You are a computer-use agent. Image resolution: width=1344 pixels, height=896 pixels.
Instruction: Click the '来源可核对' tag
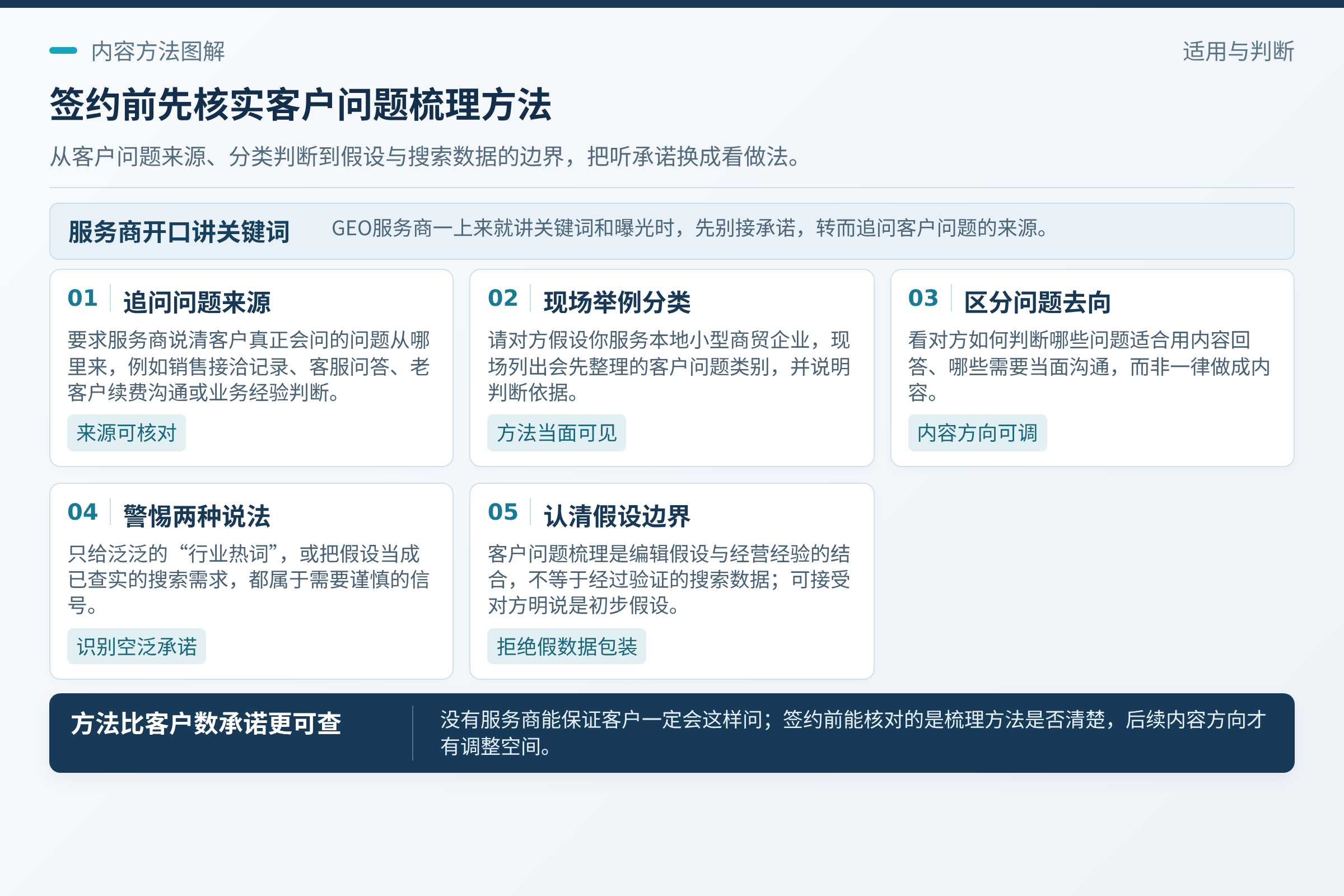pos(127,432)
